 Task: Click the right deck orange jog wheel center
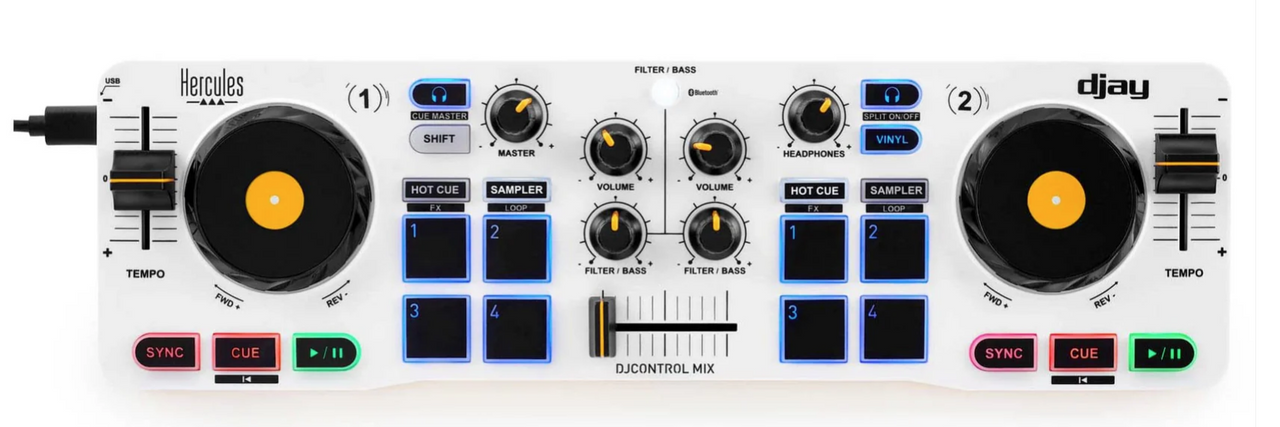point(1056,198)
